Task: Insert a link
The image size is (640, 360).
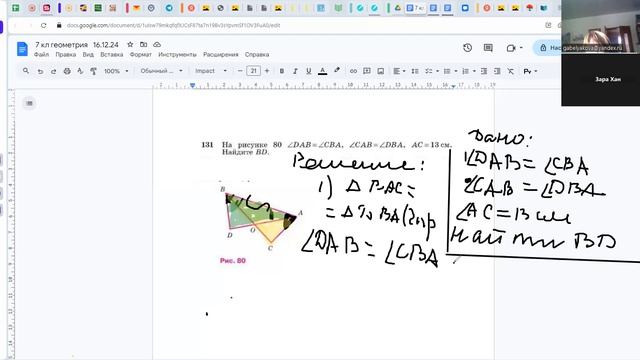Action: [x=353, y=71]
